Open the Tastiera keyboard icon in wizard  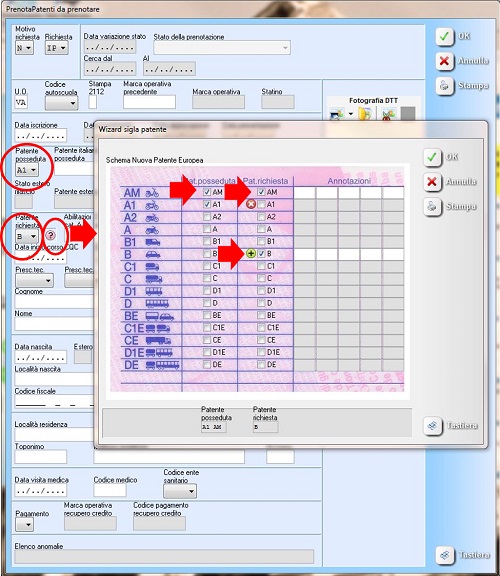point(432,426)
